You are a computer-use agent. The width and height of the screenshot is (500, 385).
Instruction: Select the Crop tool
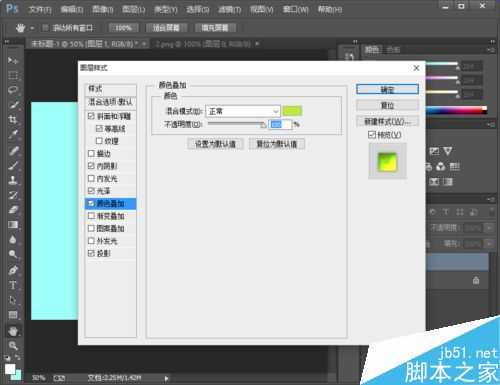coord(13,120)
